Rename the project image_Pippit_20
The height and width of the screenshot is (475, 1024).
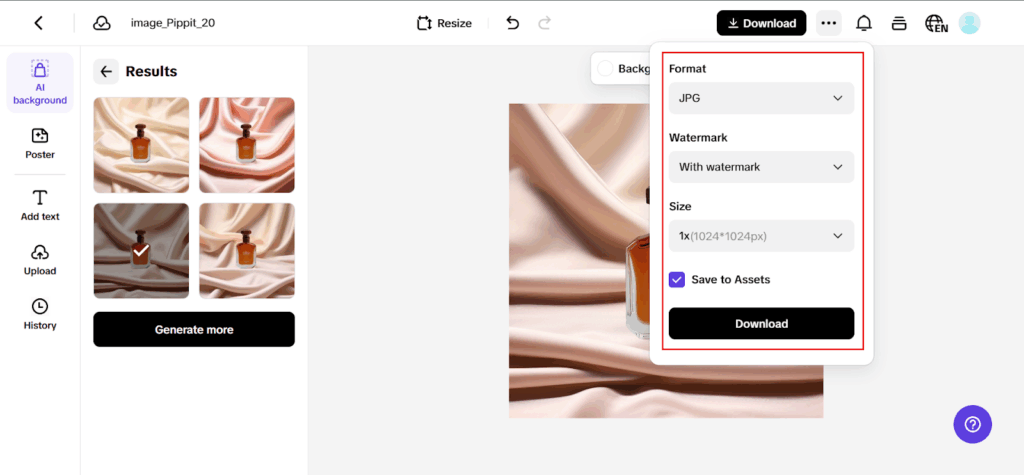(172, 23)
